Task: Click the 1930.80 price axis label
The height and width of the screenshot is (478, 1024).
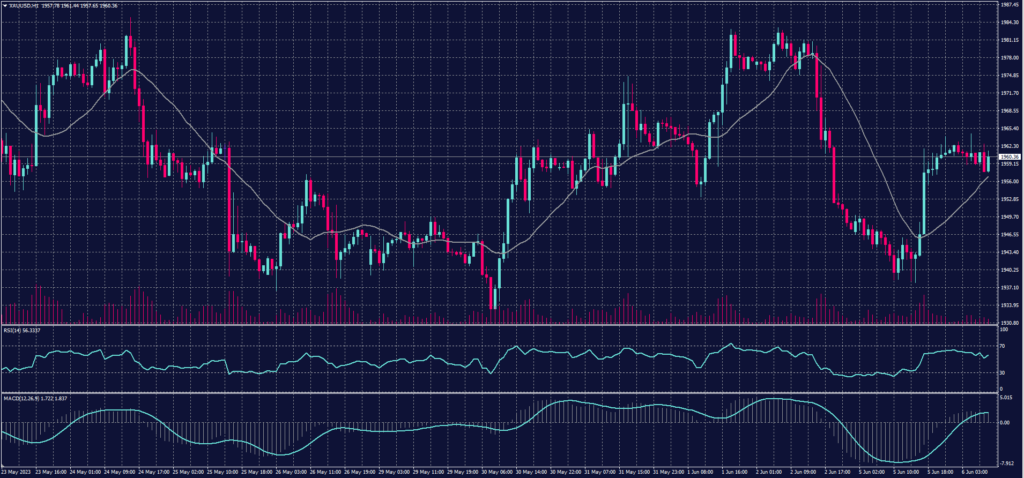Action: (x=1007, y=323)
